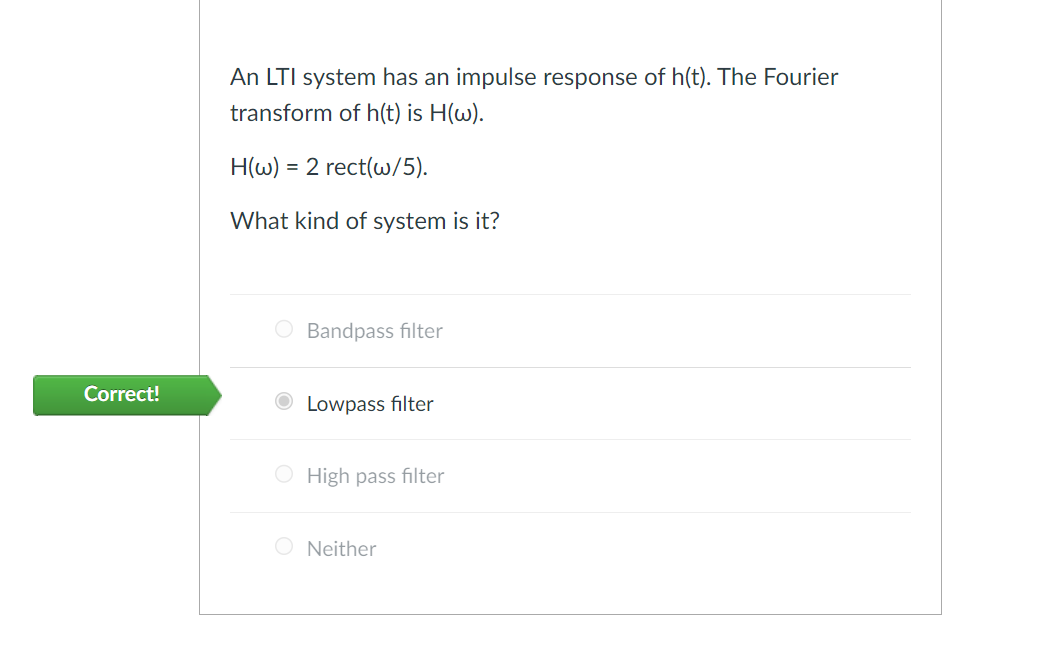Click the equation H(ω) = 2 rect(ω/5)

coord(328,166)
